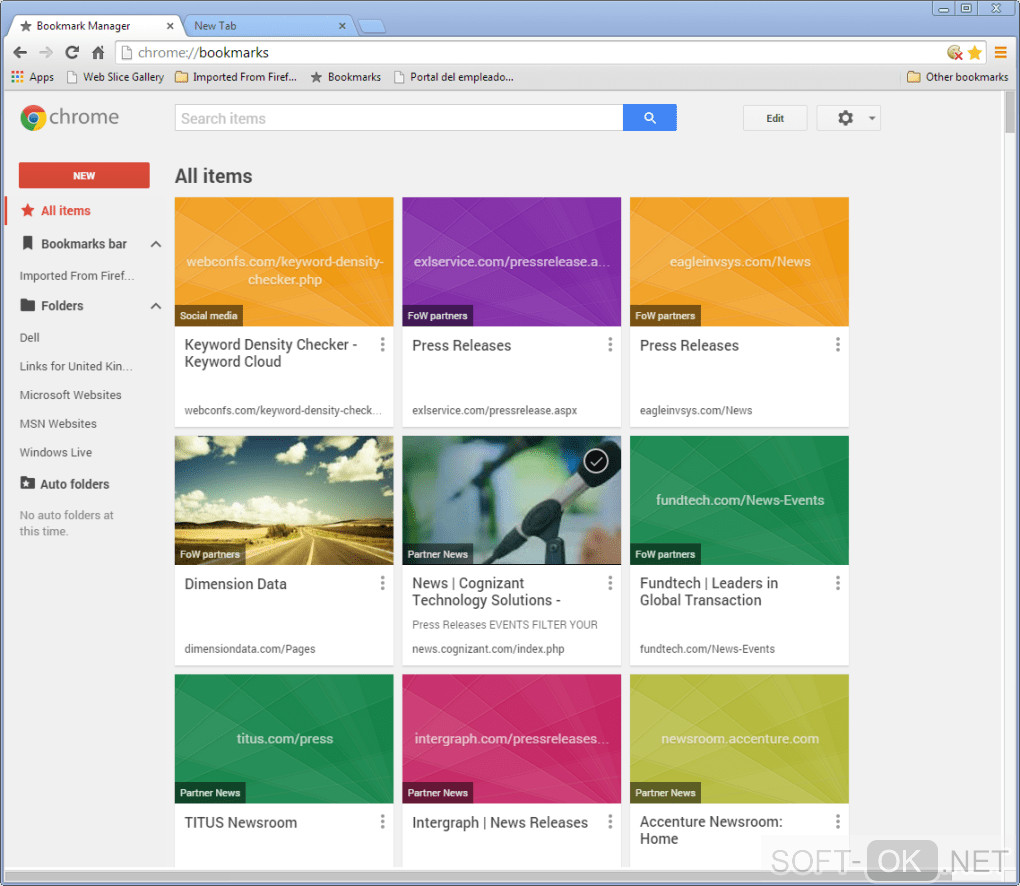The image size is (1020, 886).
Task: Click the Social media folder tag
Action: coord(209,315)
